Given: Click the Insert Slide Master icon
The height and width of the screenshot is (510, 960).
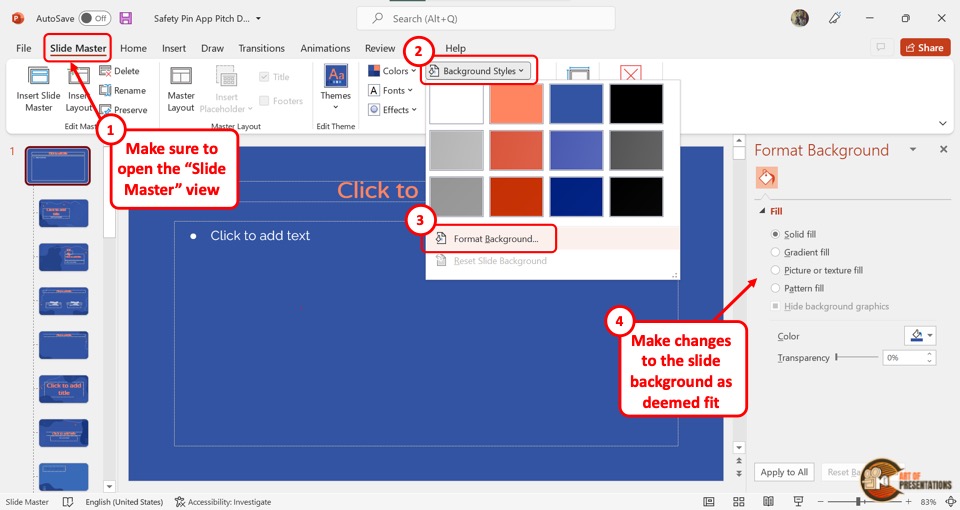Looking at the screenshot, I should click(x=39, y=77).
